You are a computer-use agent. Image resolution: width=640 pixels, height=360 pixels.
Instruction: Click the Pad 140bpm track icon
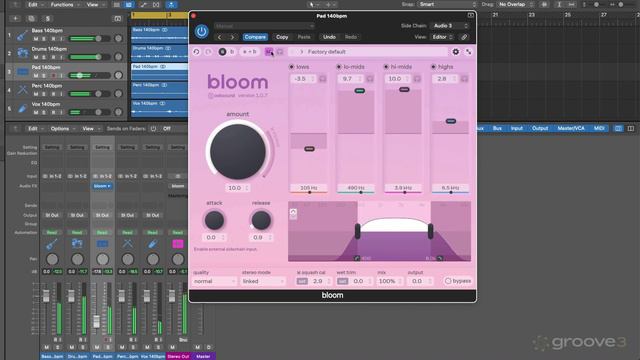tap(22, 72)
